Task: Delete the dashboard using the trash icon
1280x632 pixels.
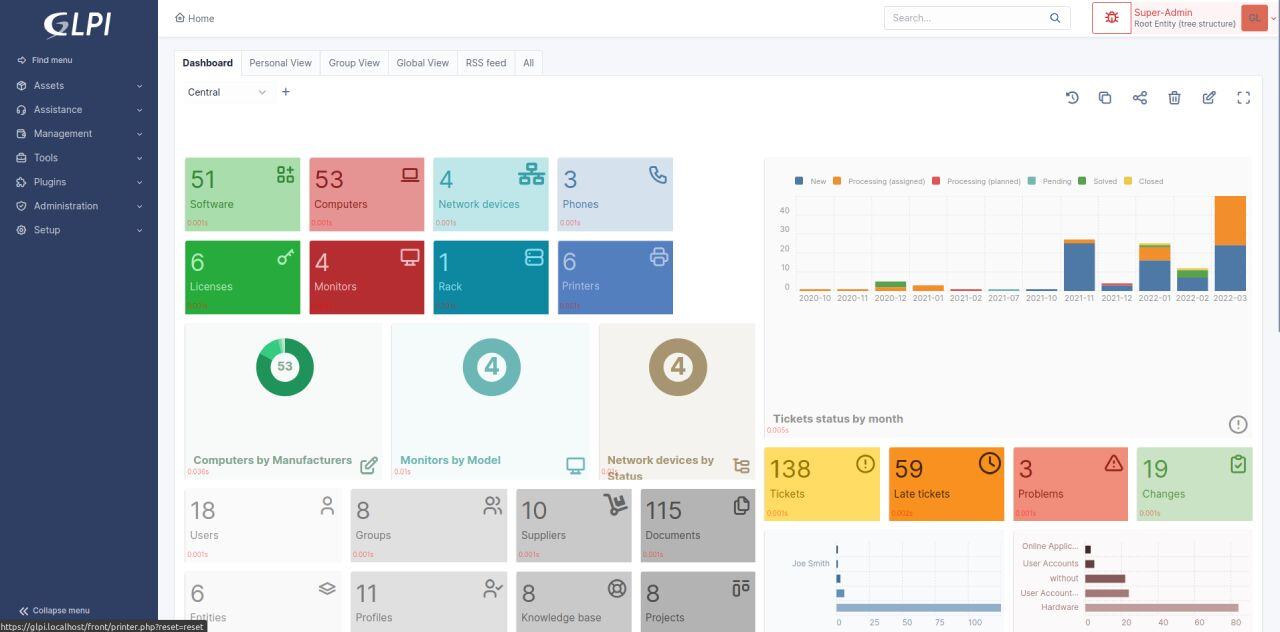Action: pos(1174,97)
